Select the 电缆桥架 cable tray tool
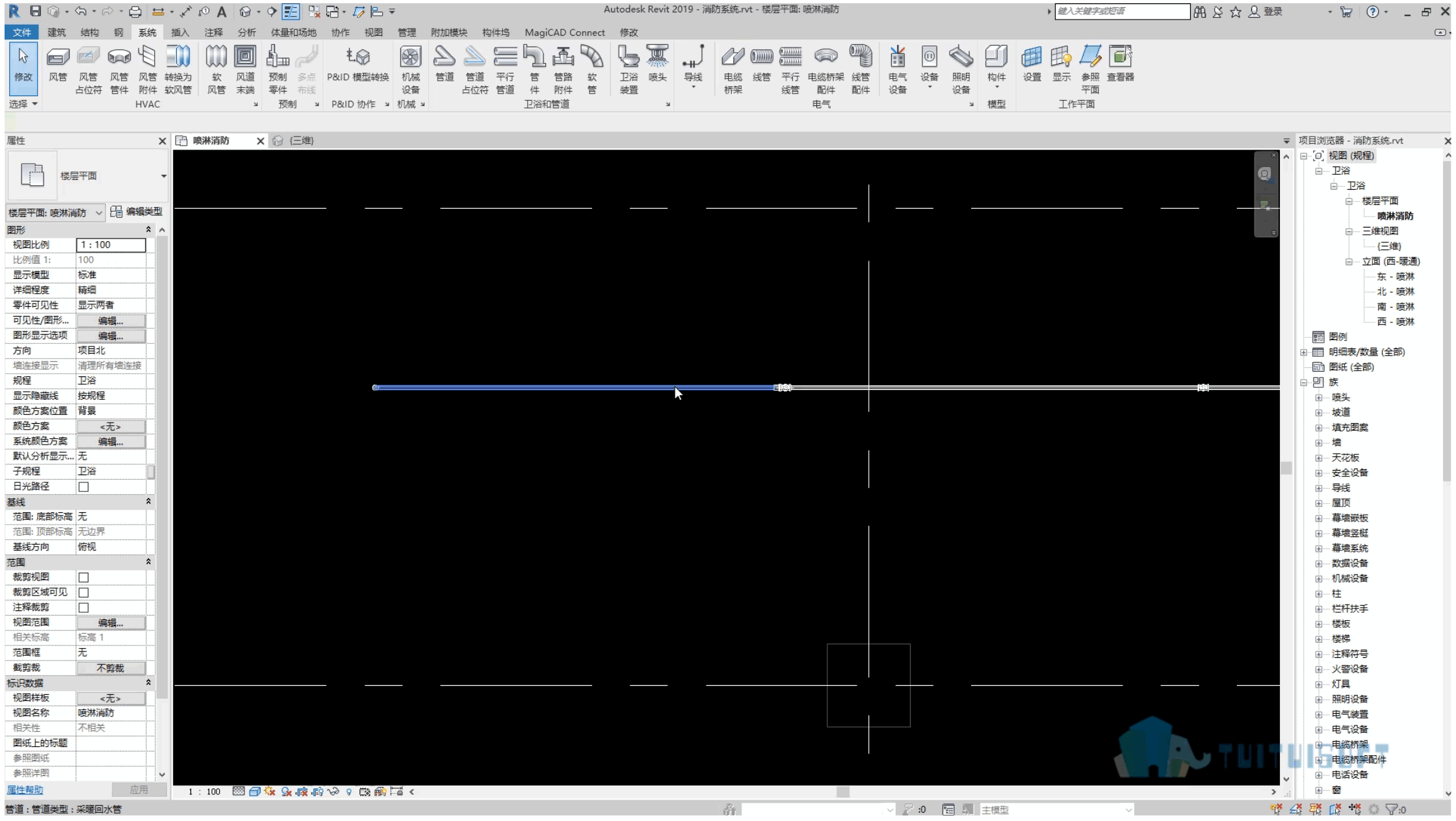 (733, 70)
